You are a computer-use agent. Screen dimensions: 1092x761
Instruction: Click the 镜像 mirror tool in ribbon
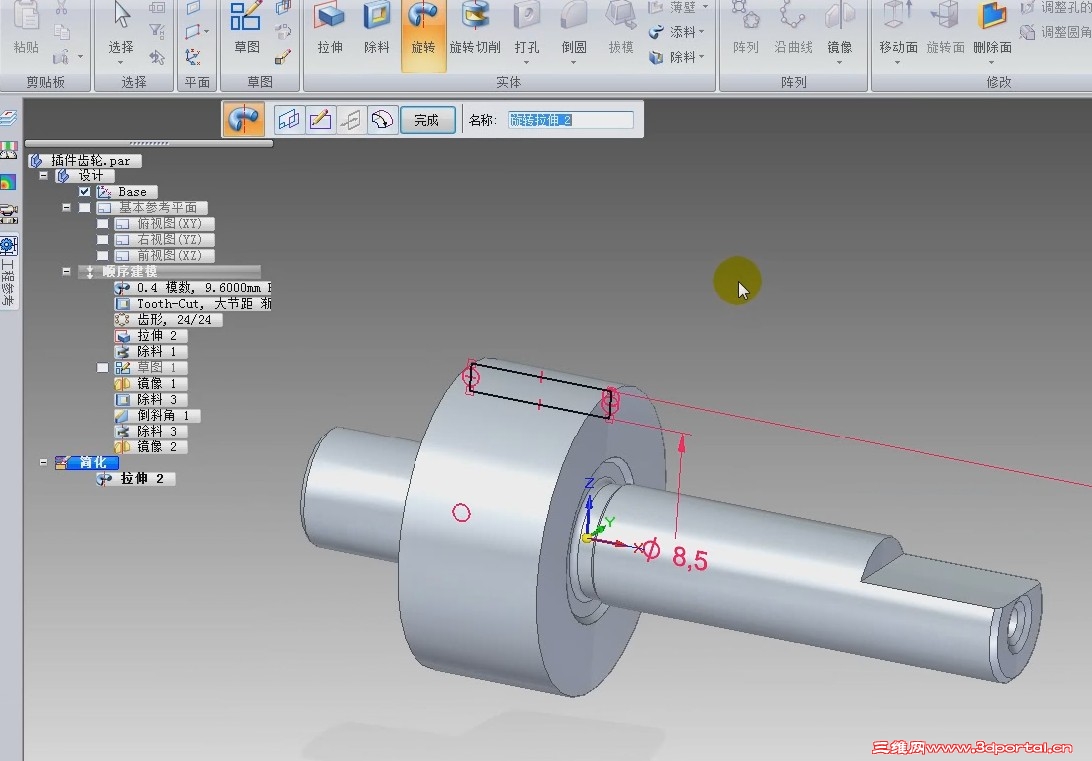[840, 26]
